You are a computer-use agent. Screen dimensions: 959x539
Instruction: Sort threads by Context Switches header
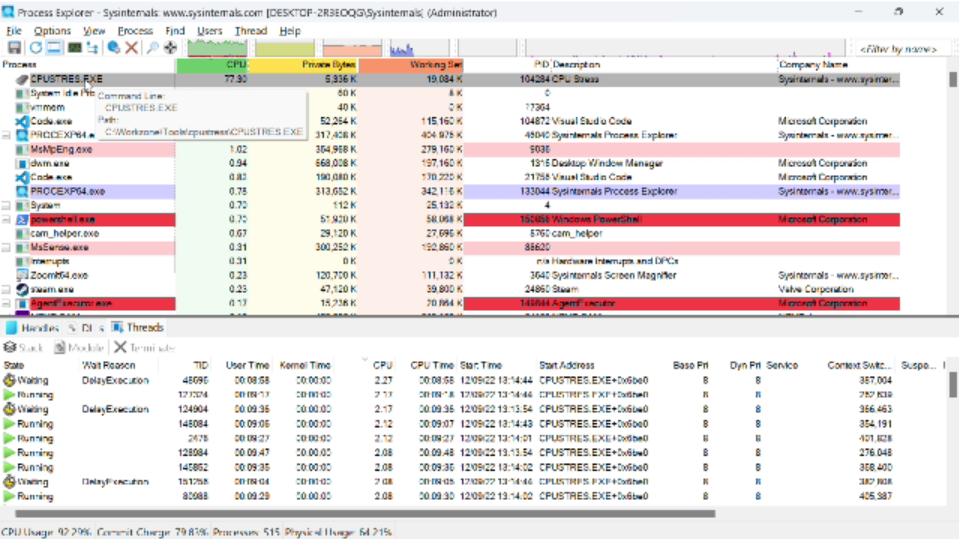coord(858,365)
